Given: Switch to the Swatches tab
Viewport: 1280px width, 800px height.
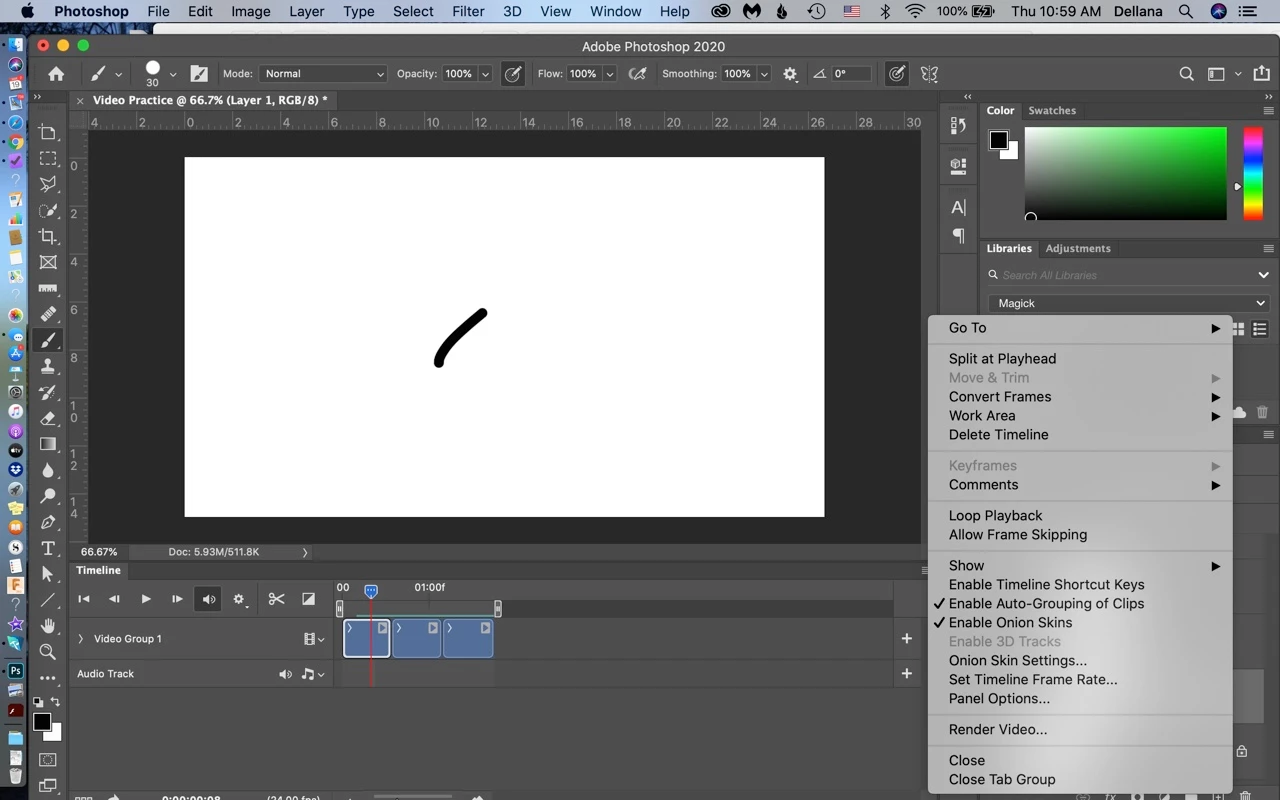Looking at the screenshot, I should click(x=1052, y=111).
